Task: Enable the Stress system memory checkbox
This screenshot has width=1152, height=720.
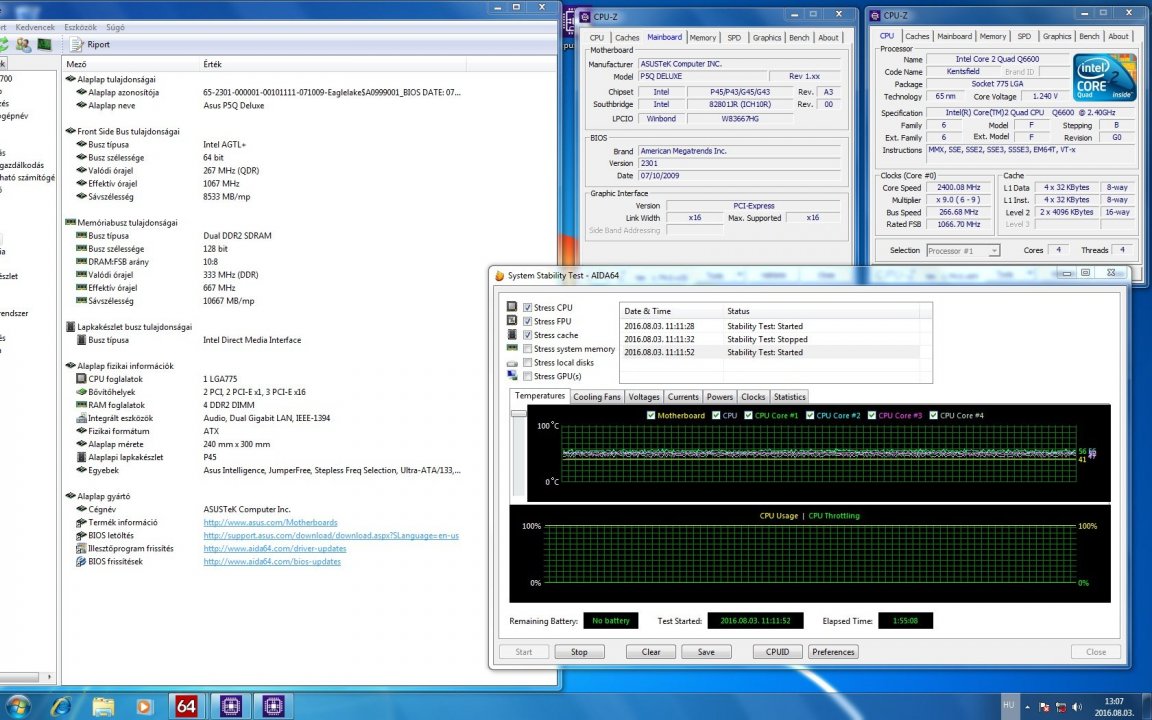Action: pyautogui.click(x=528, y=349)
